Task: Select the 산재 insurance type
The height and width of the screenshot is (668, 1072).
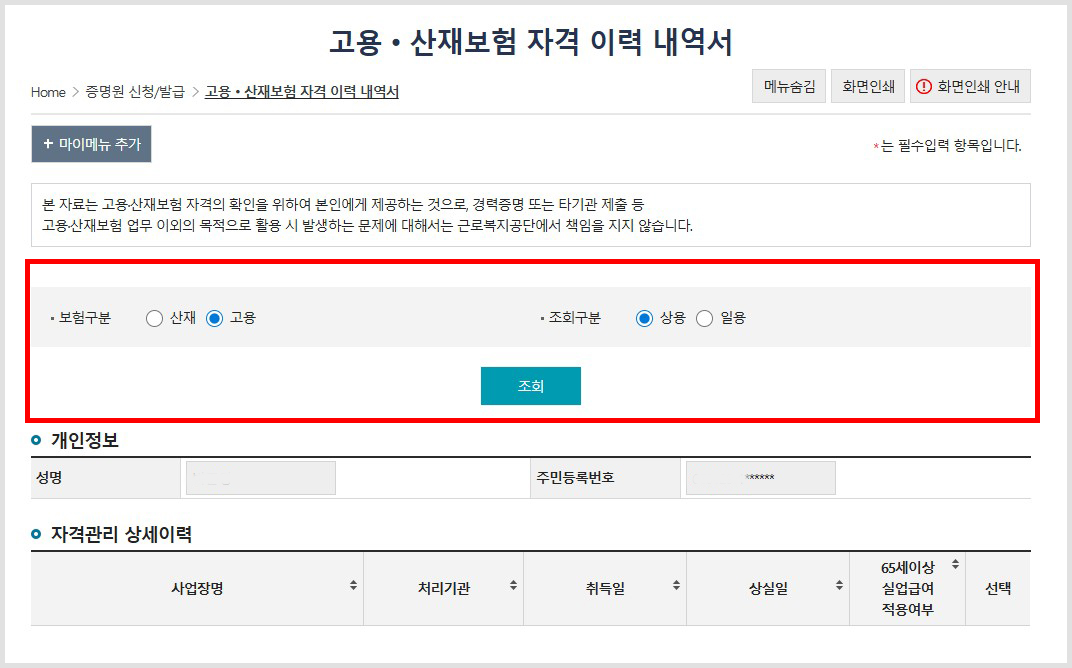Action: click(155, 318)
